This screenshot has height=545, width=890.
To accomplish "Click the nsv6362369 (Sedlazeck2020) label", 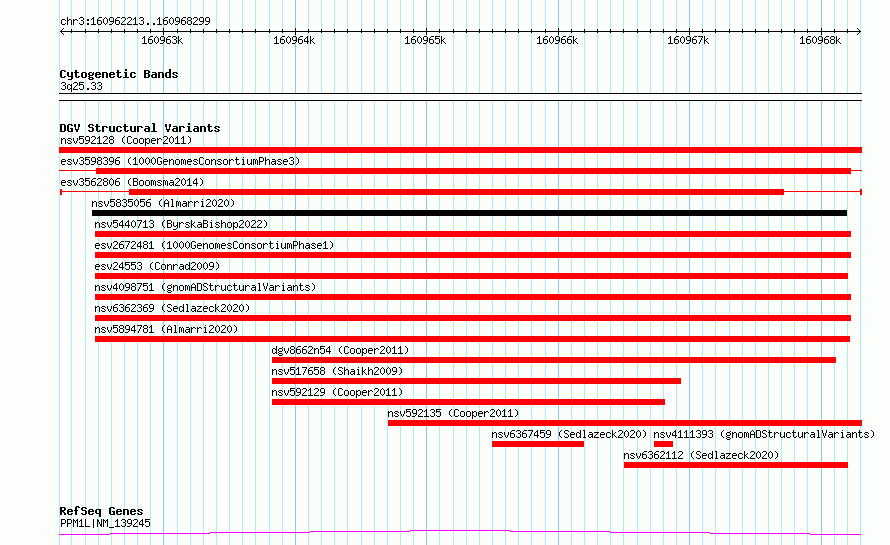I will (172, 308).
